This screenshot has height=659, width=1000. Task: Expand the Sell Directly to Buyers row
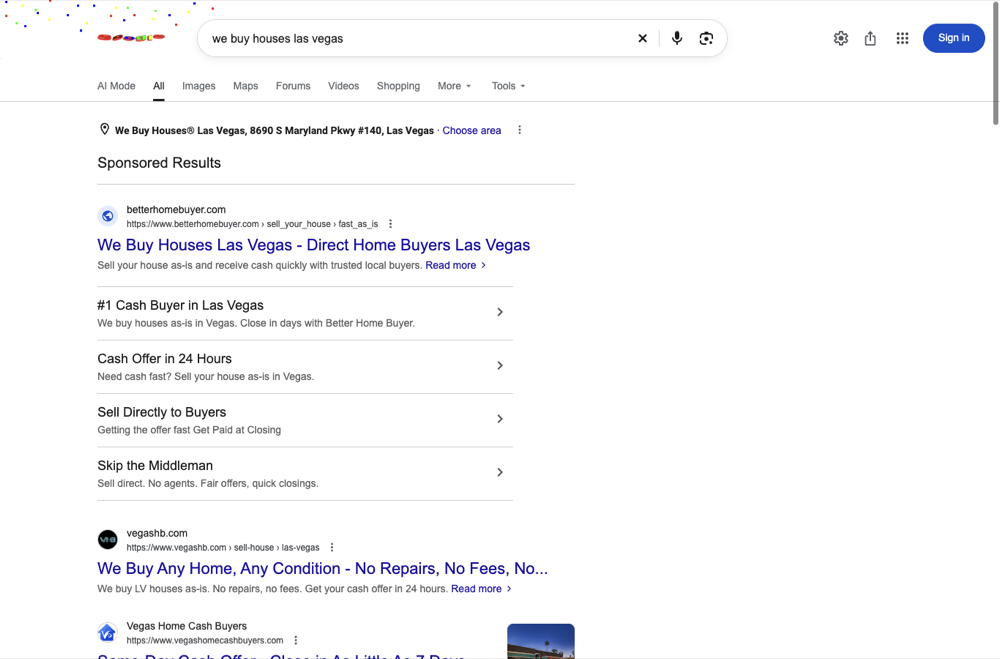click(x=305, y=420)
